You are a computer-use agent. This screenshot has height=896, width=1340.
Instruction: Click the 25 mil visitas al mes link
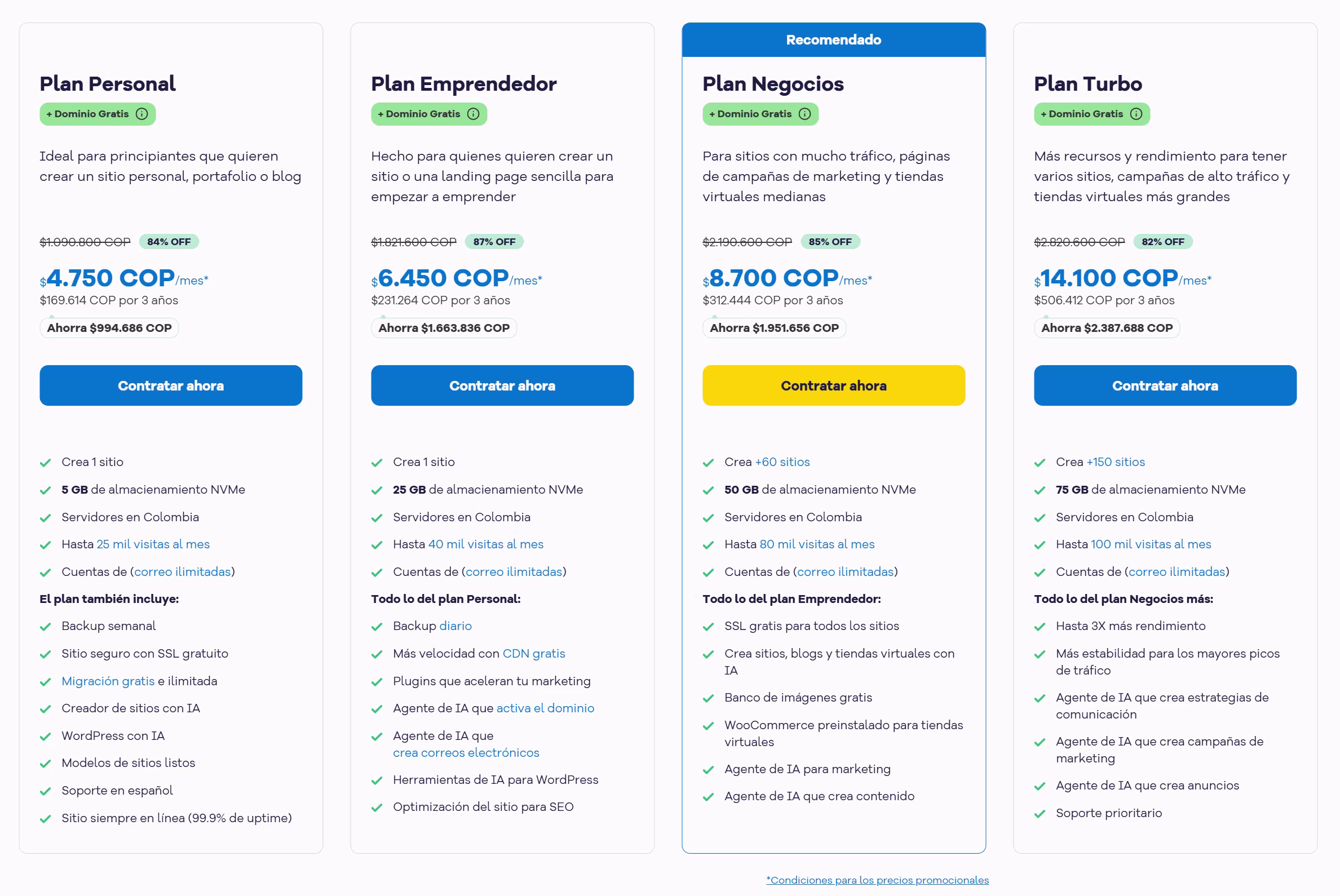coord(152,544)
